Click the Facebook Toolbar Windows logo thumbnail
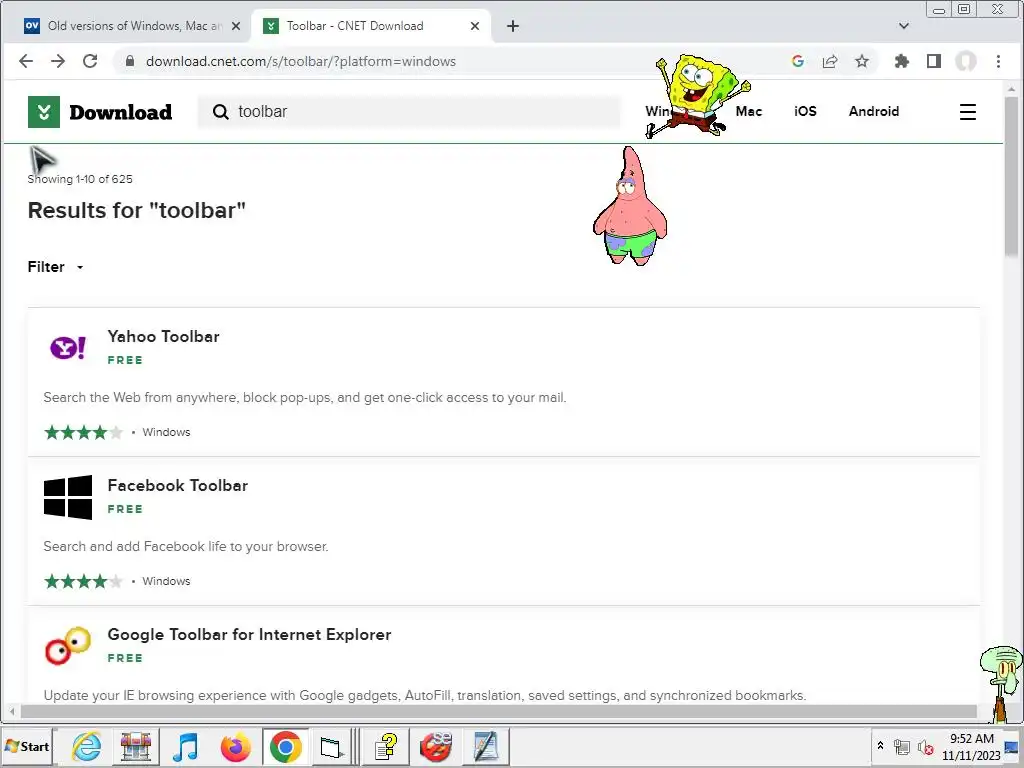 pos(68,498)
